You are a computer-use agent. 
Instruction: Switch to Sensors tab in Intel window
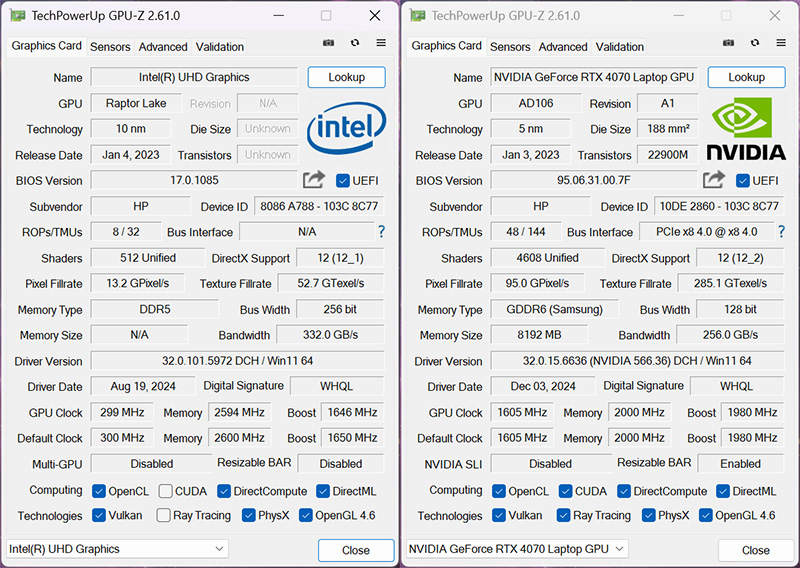click(x=110, y=47)
